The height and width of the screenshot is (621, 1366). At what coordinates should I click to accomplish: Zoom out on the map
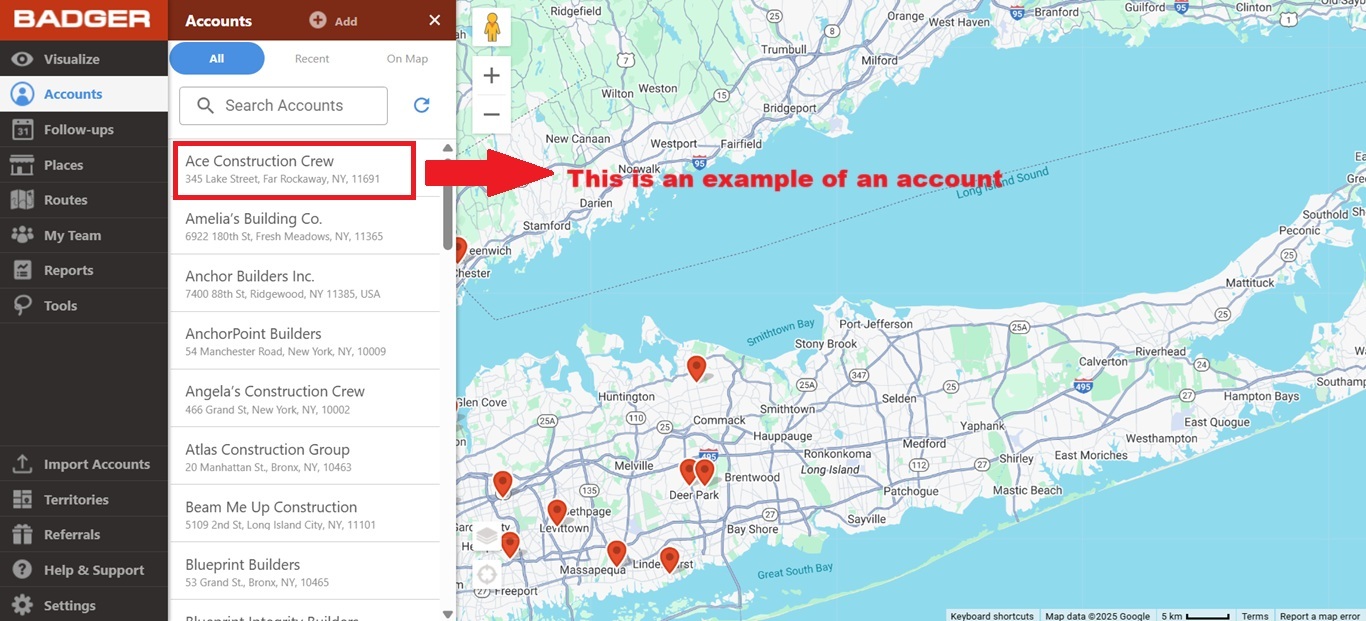pyautogui.click(x=491, y=115)
